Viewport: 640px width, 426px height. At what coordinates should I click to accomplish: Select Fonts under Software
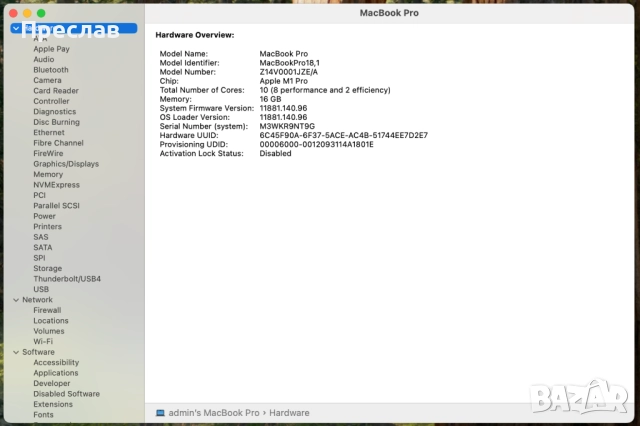(x=43, y=415)
